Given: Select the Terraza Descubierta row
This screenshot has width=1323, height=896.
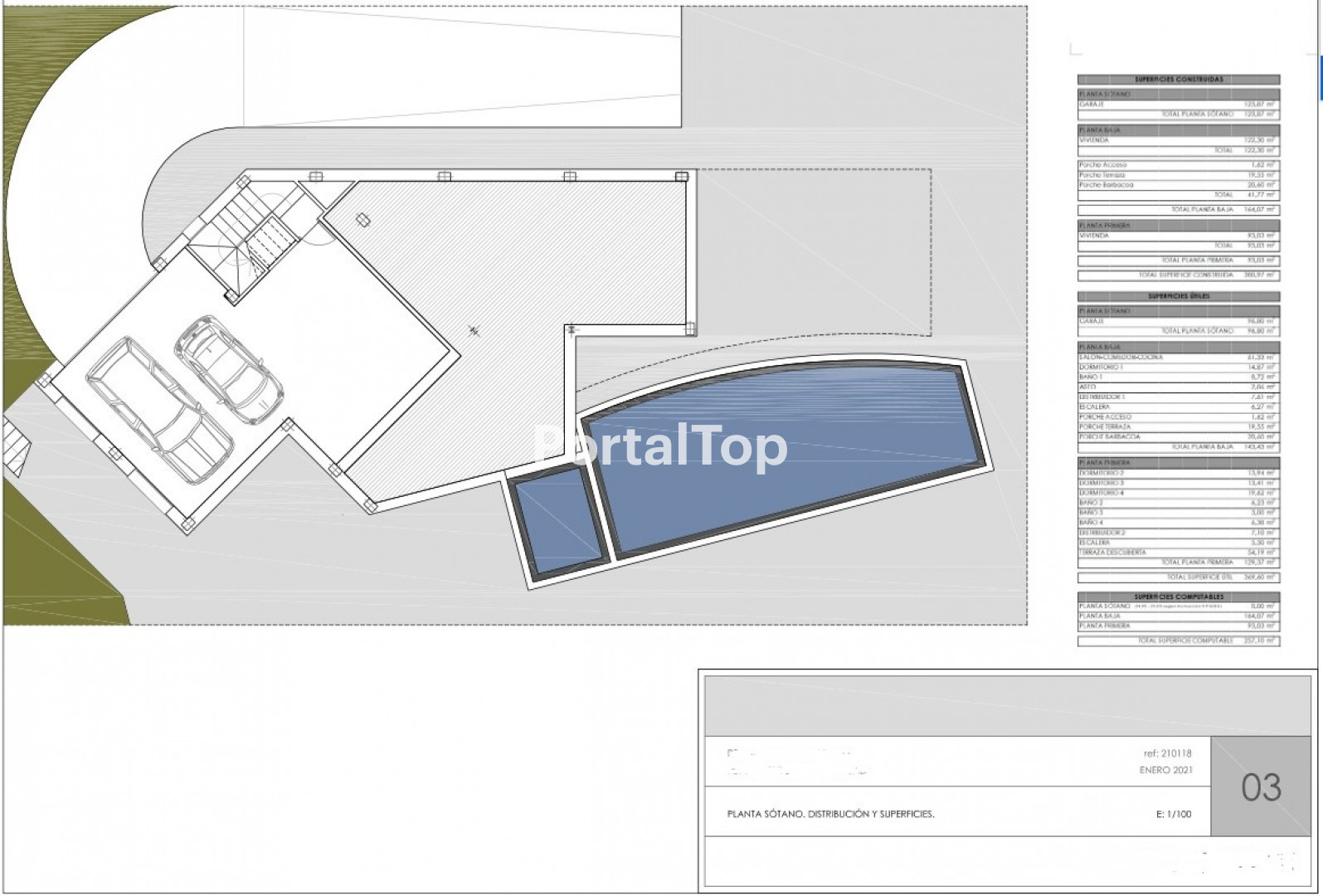Looking at the screenshot, I should click(1178, 553).
